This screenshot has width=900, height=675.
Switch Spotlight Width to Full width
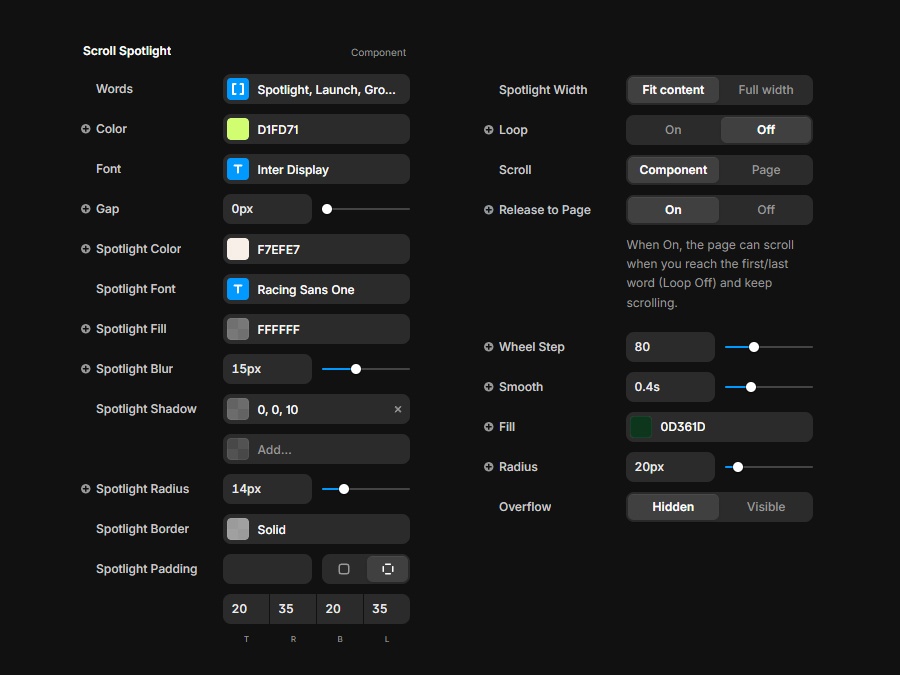(x=766, y=90)
